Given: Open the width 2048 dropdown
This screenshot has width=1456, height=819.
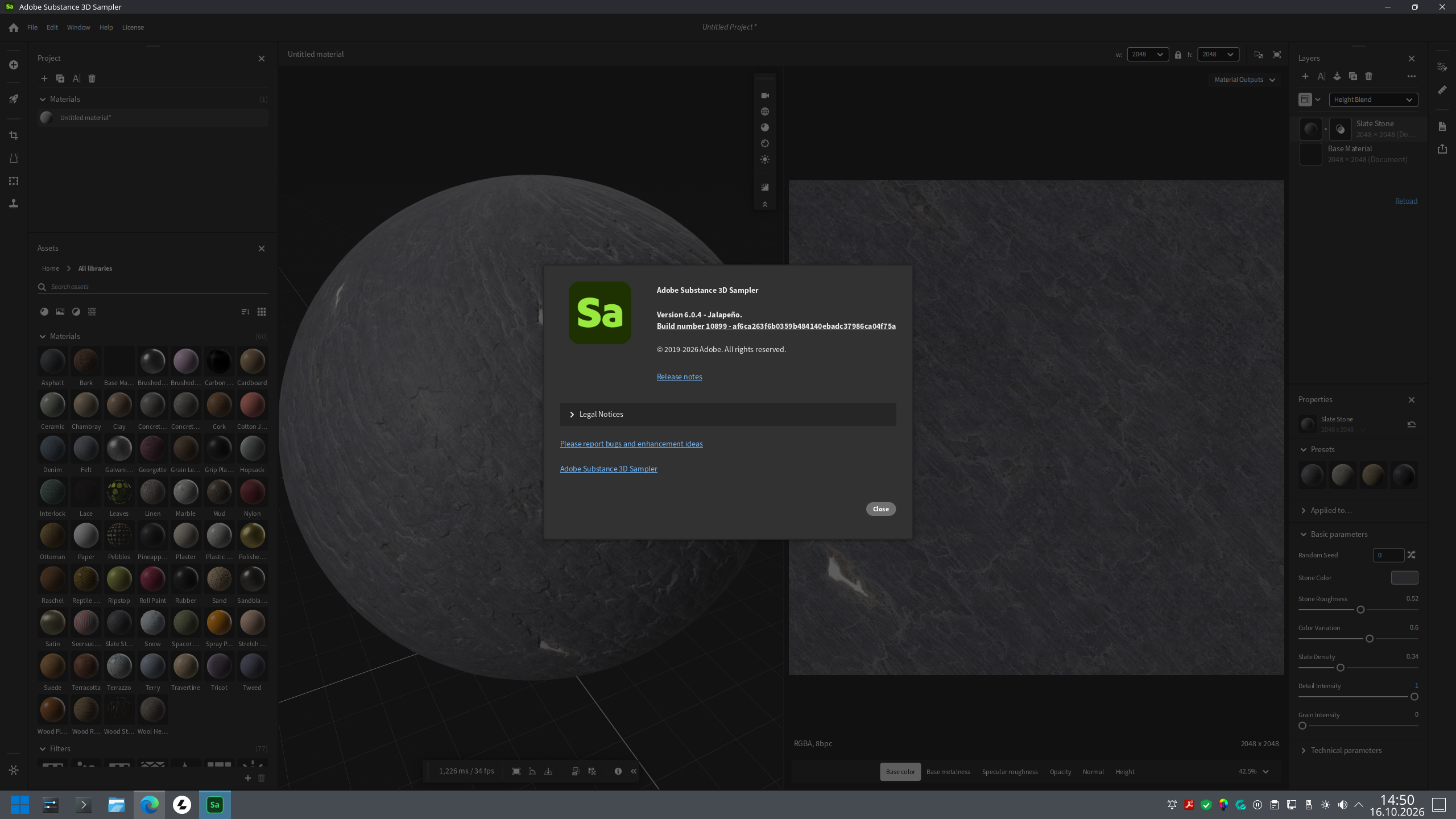Looking at the screenshot, I should click(x=1148, y=55).
